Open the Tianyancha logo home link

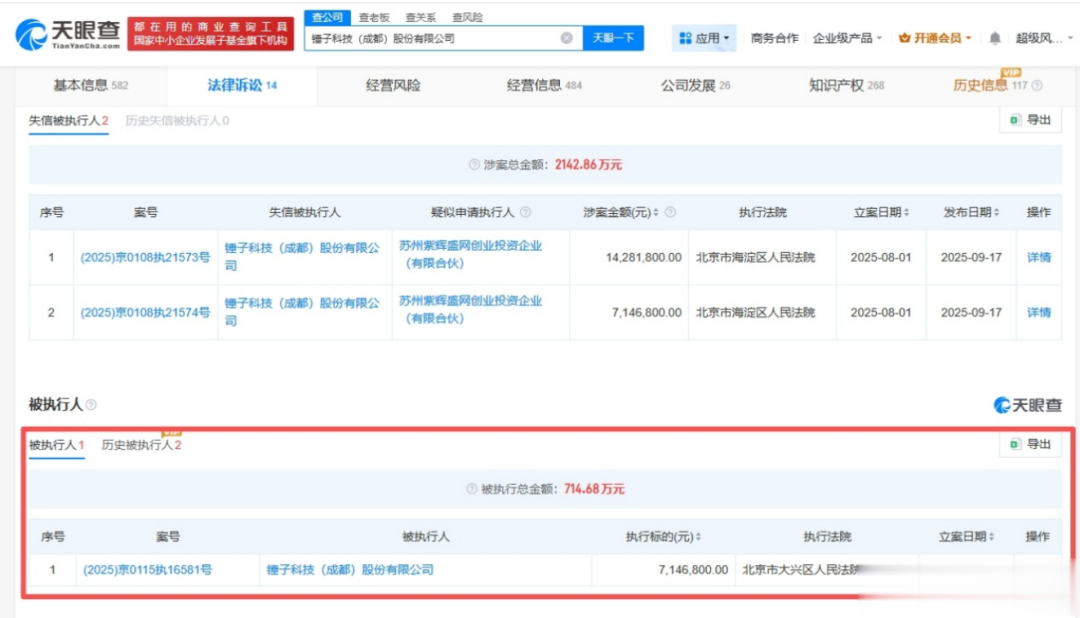pos(68,34)
